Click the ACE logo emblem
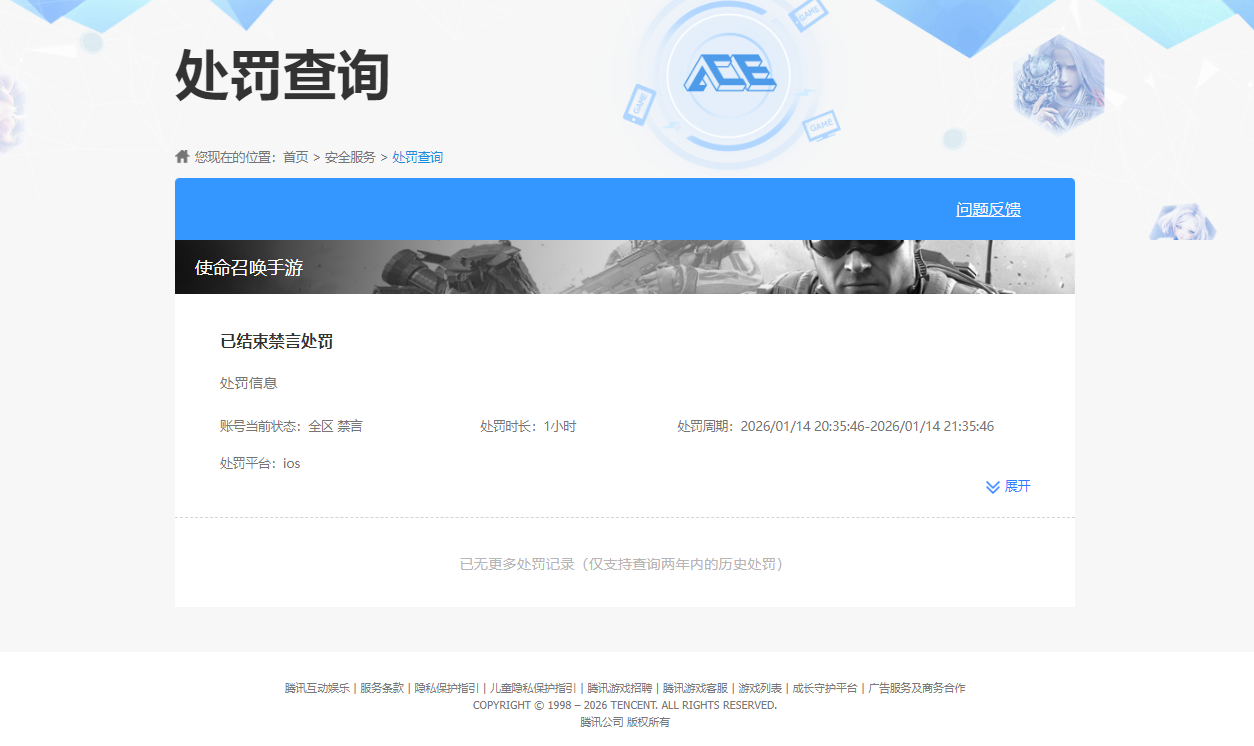Viewport: 1254px width, 746px height. [728, 76]
